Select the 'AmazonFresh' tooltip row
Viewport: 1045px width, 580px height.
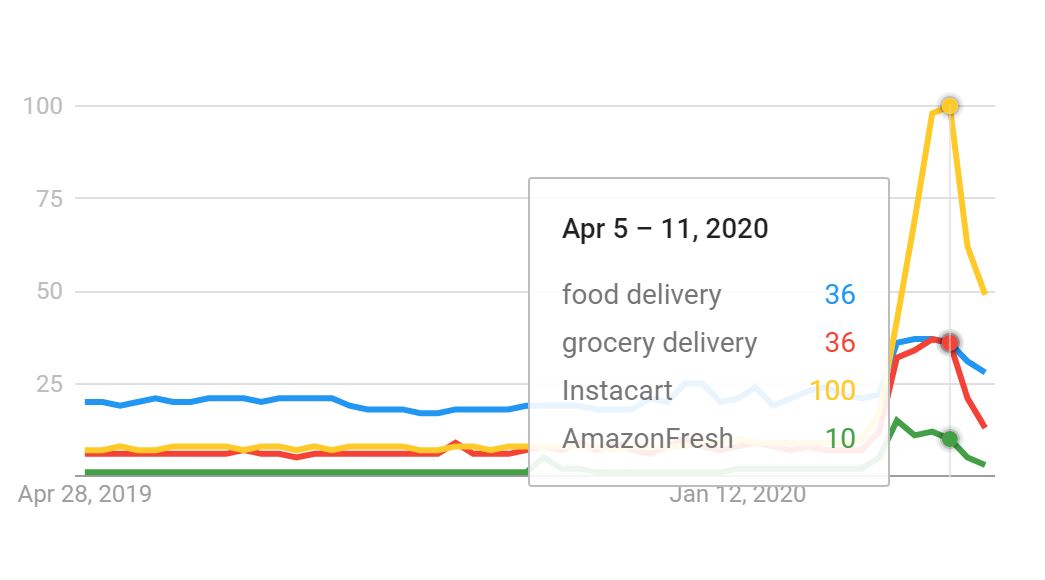pyautogui.click(x=708, y=438)
